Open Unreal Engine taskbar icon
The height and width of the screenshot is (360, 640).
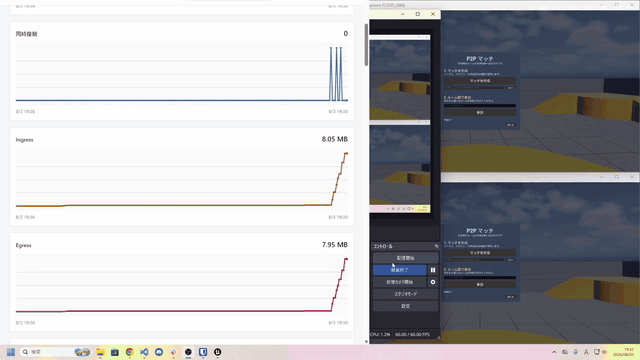[218, 352]
